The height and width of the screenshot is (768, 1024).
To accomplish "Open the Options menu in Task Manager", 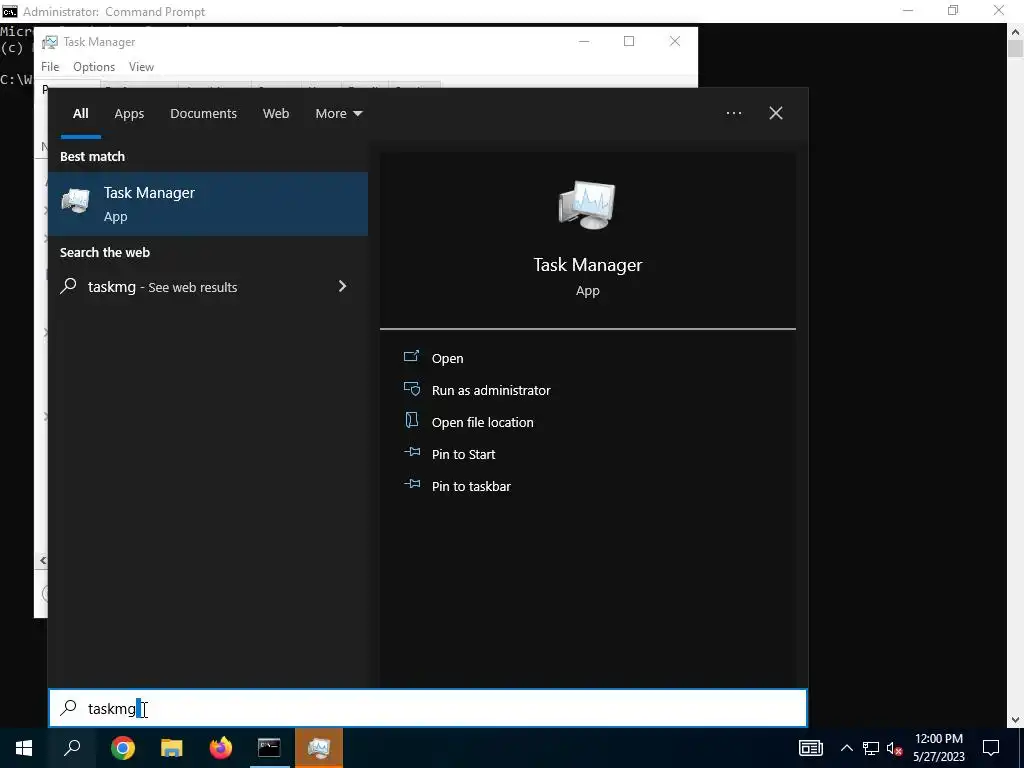I will [94, 67].
